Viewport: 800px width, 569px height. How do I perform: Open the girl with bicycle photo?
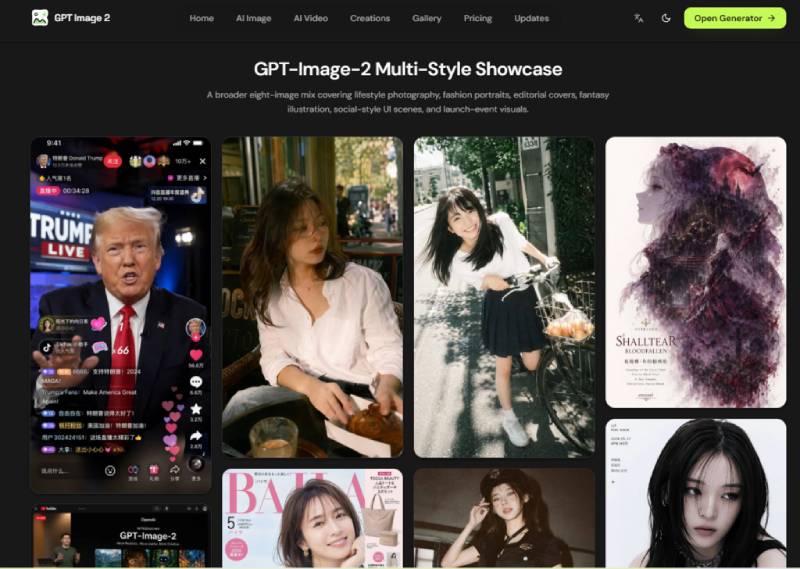coord(504,297)
